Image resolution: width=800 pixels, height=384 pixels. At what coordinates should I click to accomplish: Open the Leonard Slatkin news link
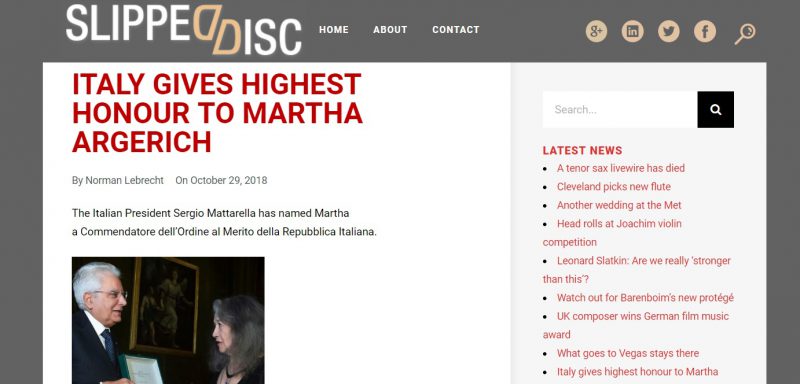[637, 270]
